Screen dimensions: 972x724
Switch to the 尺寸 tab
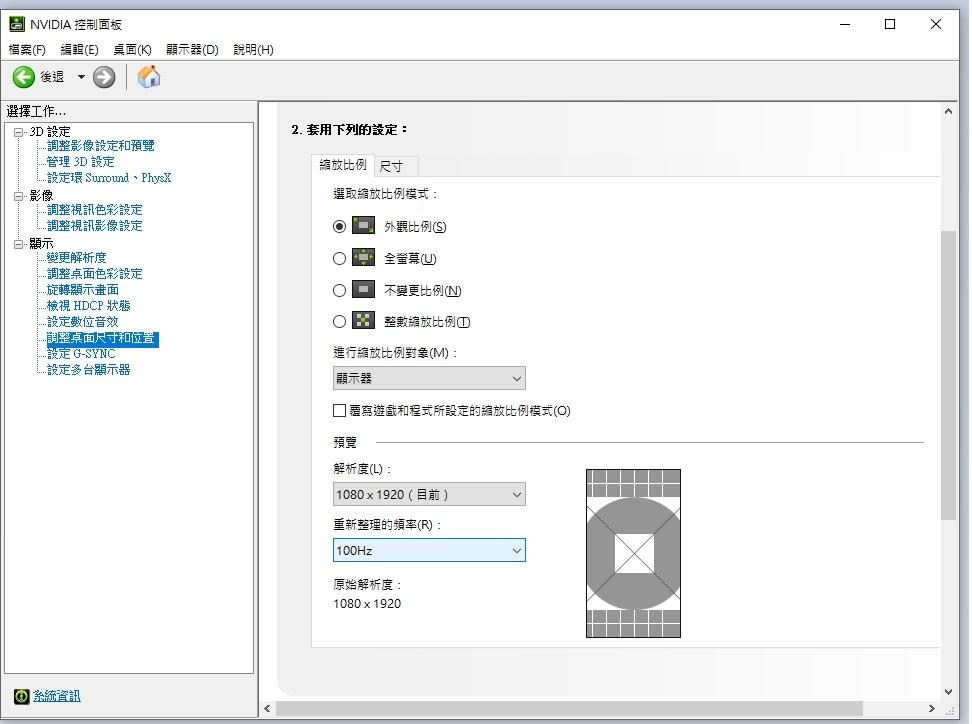pos(394,166)
